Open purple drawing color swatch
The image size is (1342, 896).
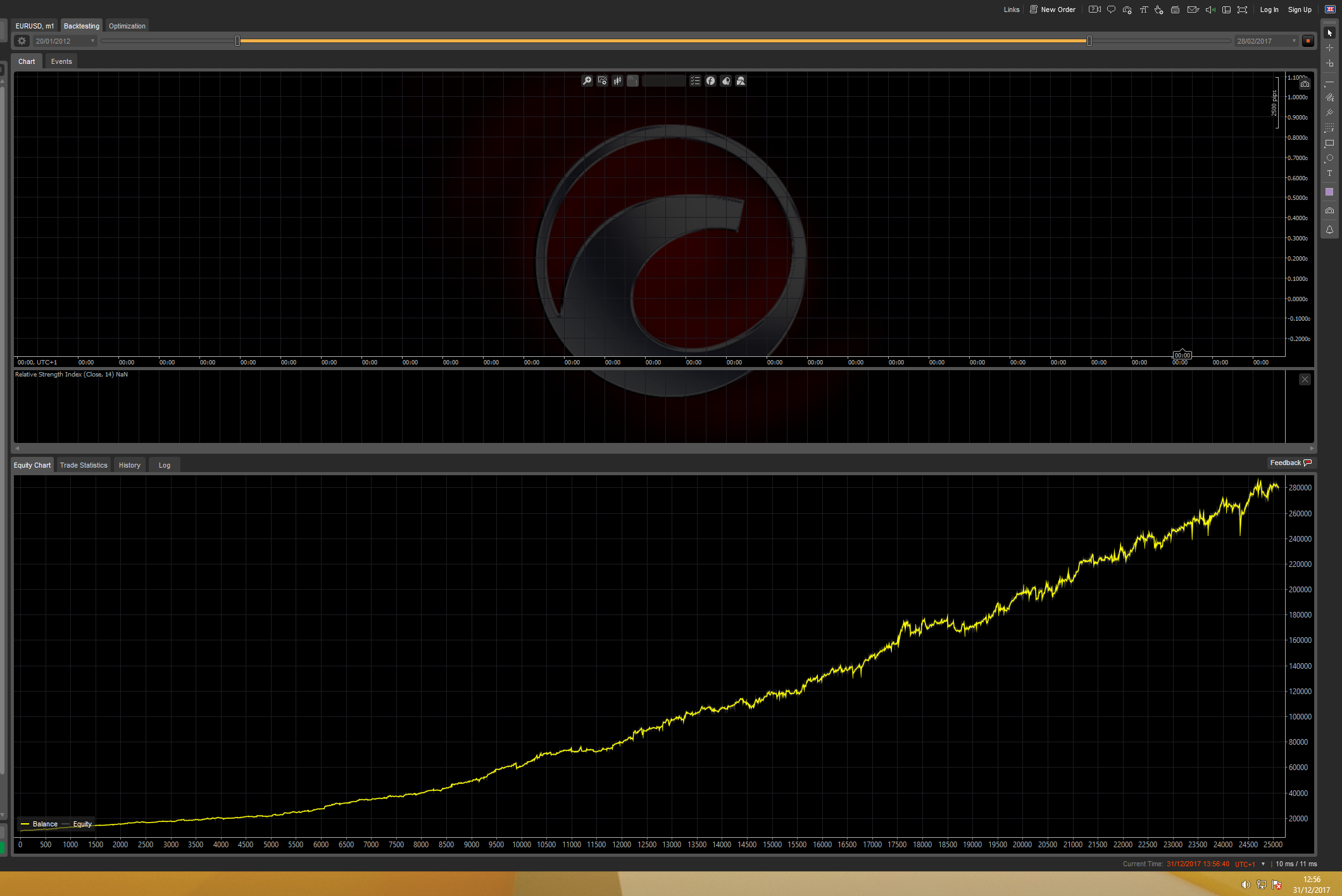1329,192
